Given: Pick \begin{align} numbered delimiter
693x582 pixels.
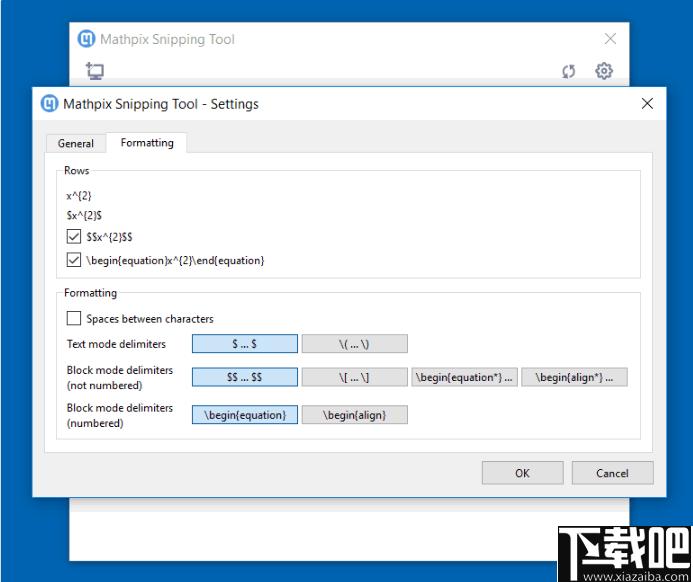Looking at the screenshot, I should (x=354, y=415).
